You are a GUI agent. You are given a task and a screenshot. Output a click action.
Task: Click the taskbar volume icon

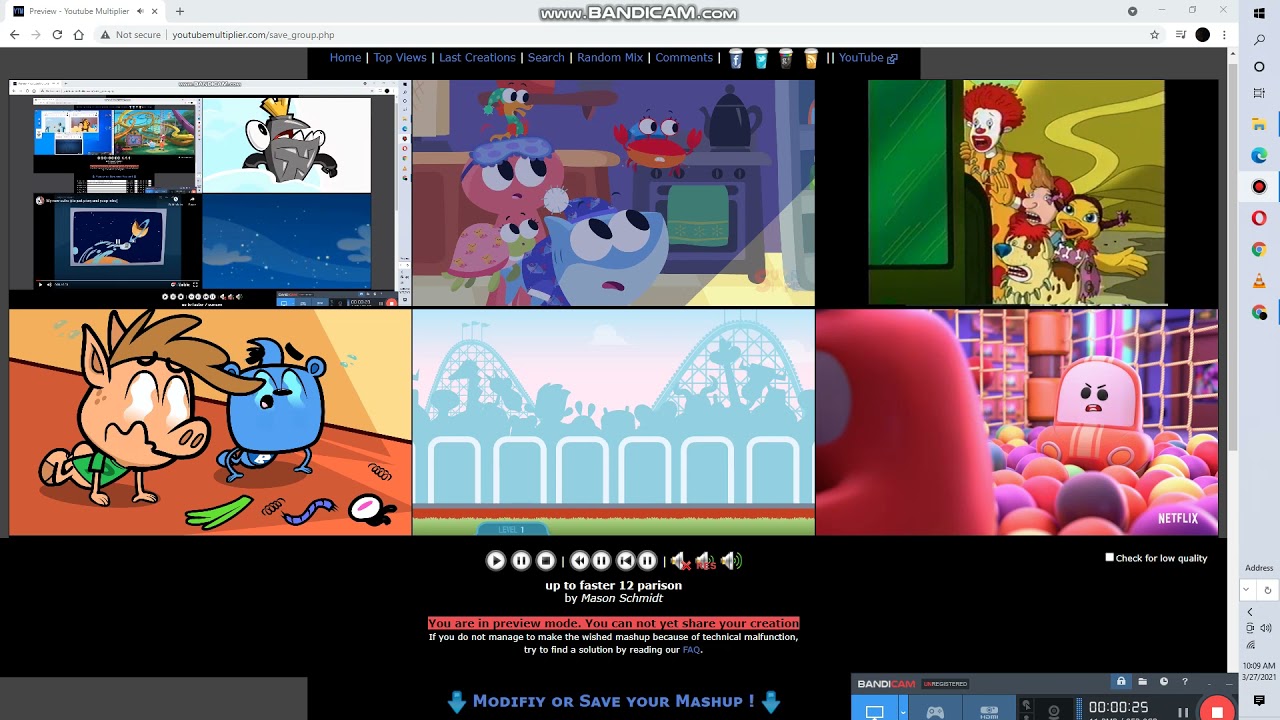tap(1266, 628)
